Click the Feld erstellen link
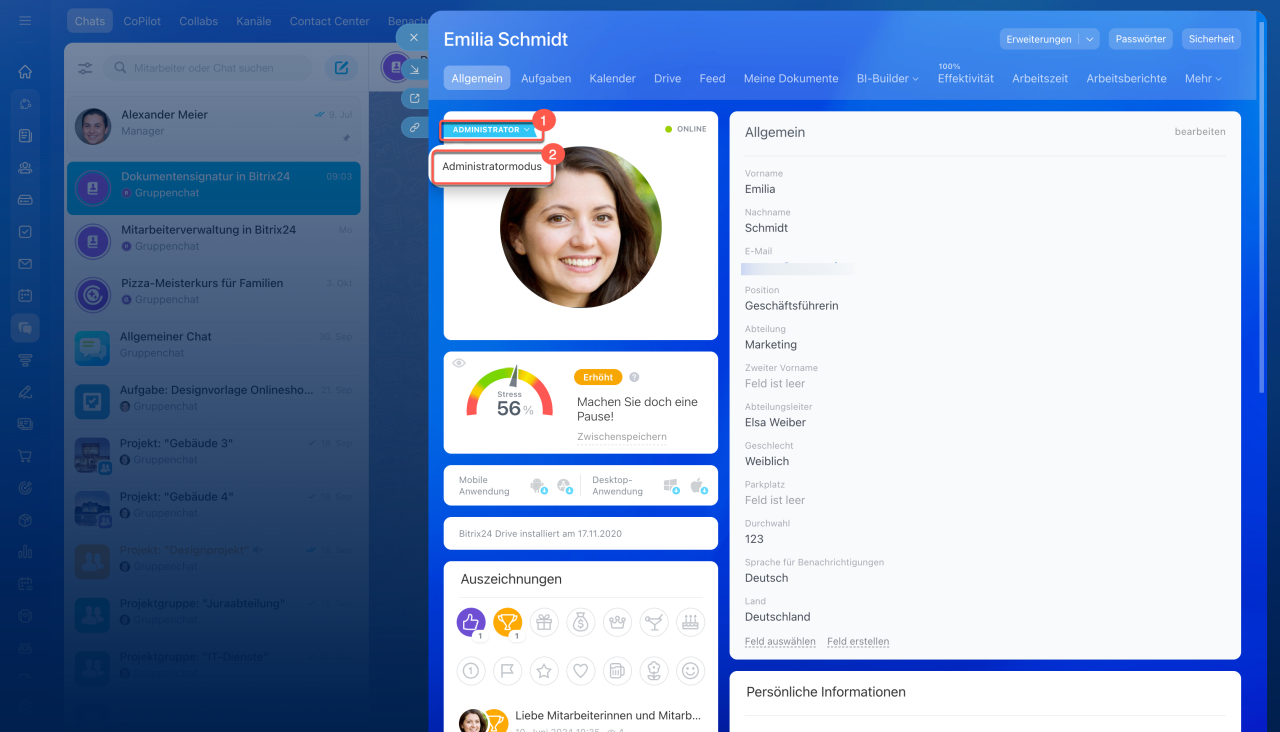Screen dimensions: 1280x732 point(858,641)
